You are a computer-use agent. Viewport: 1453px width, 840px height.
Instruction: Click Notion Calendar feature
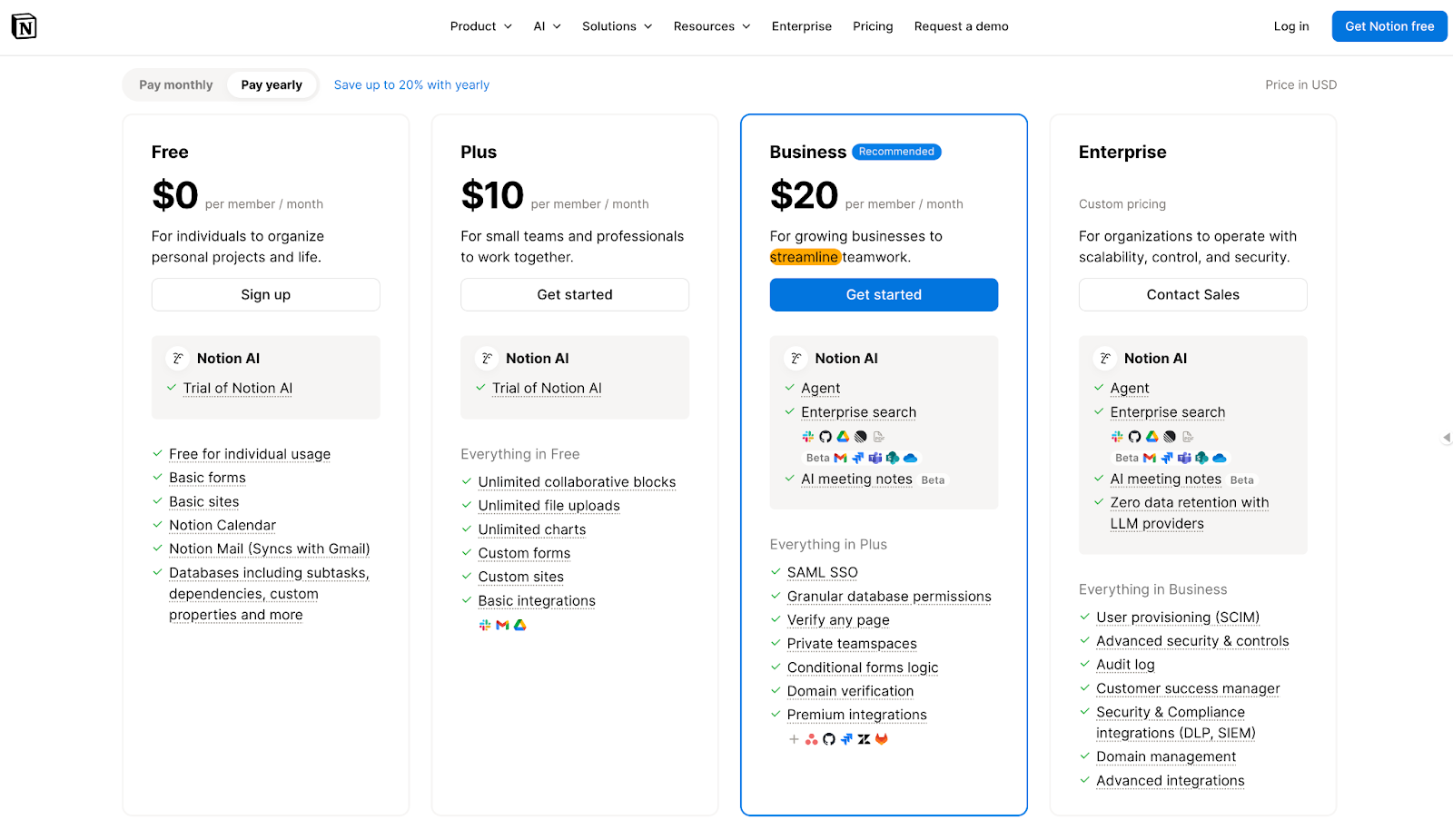pos(222,525)
